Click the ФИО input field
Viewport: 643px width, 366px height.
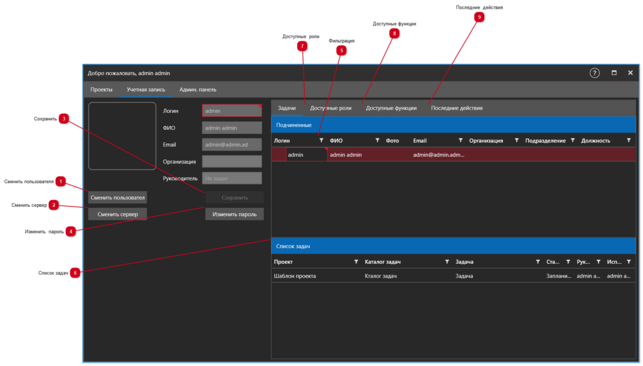(x=232, y=128)
